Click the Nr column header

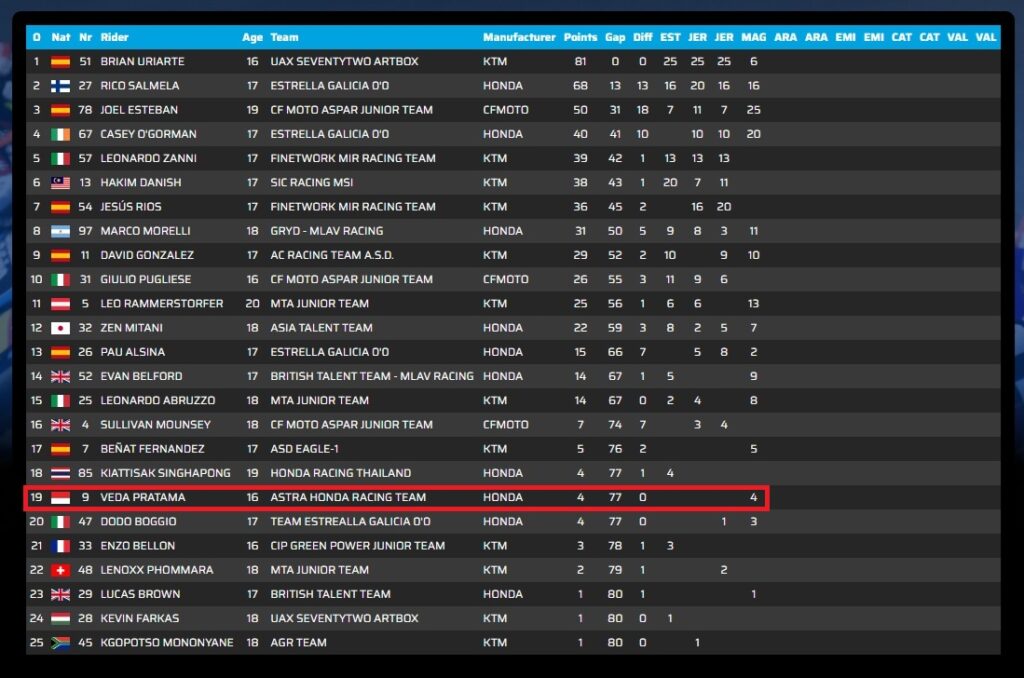point(86,37)
